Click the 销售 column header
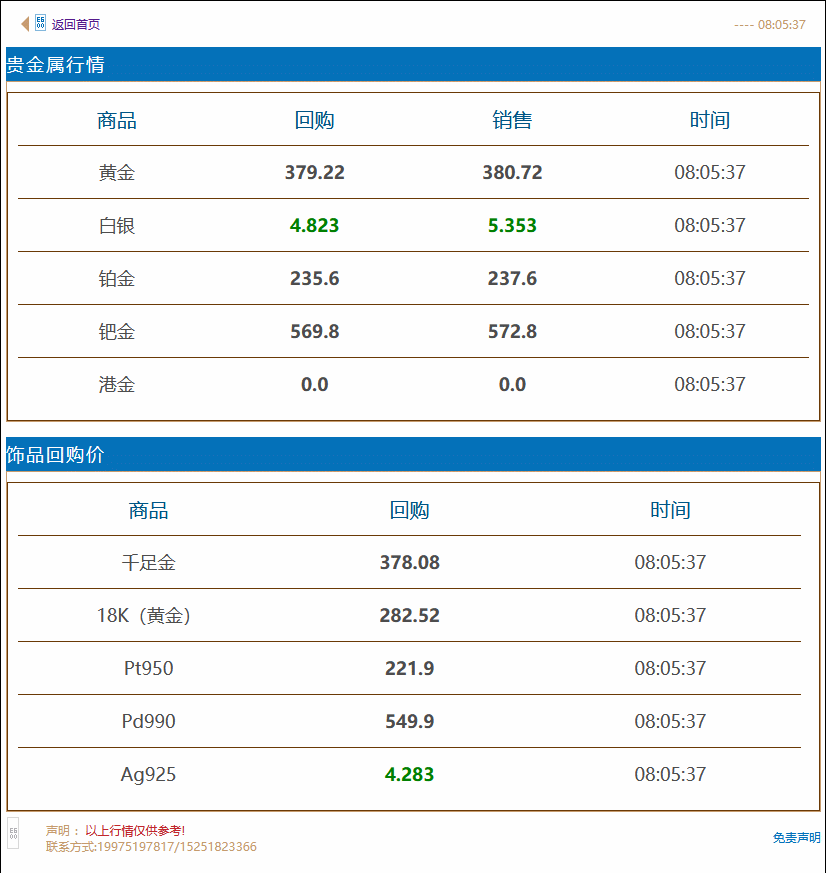 click(x=513, y=119)
